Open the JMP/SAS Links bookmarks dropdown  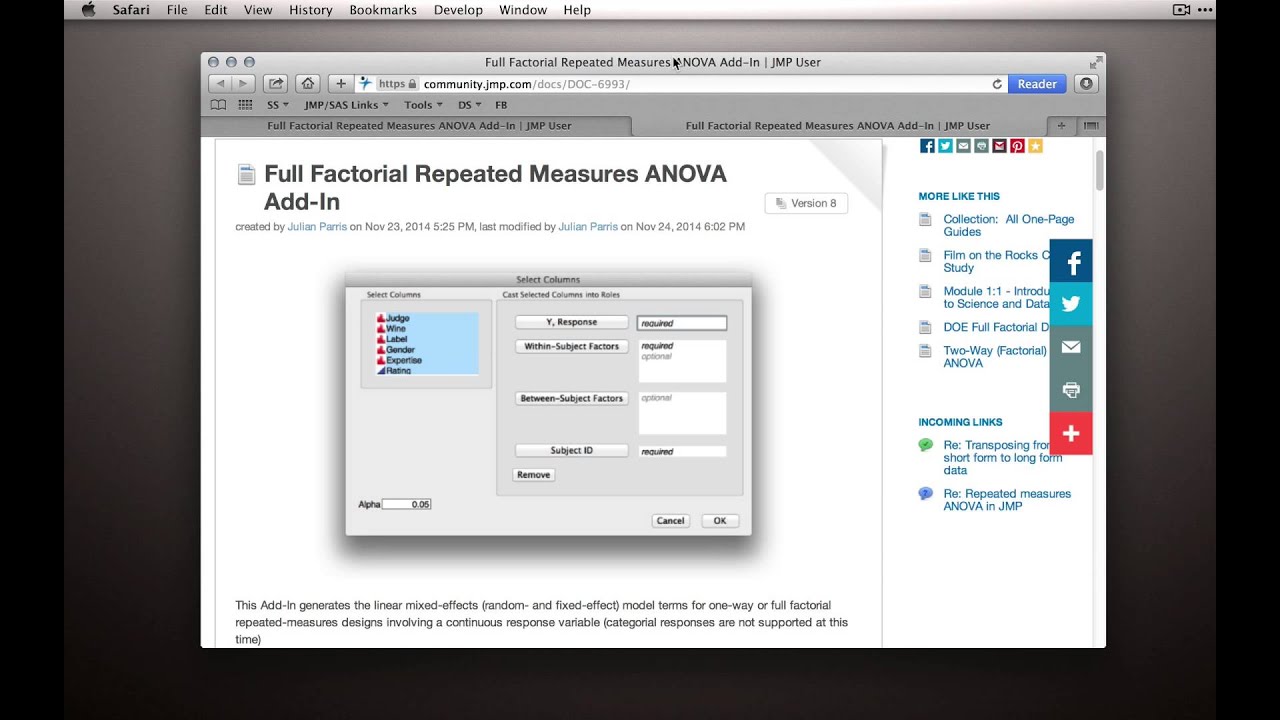346,105
